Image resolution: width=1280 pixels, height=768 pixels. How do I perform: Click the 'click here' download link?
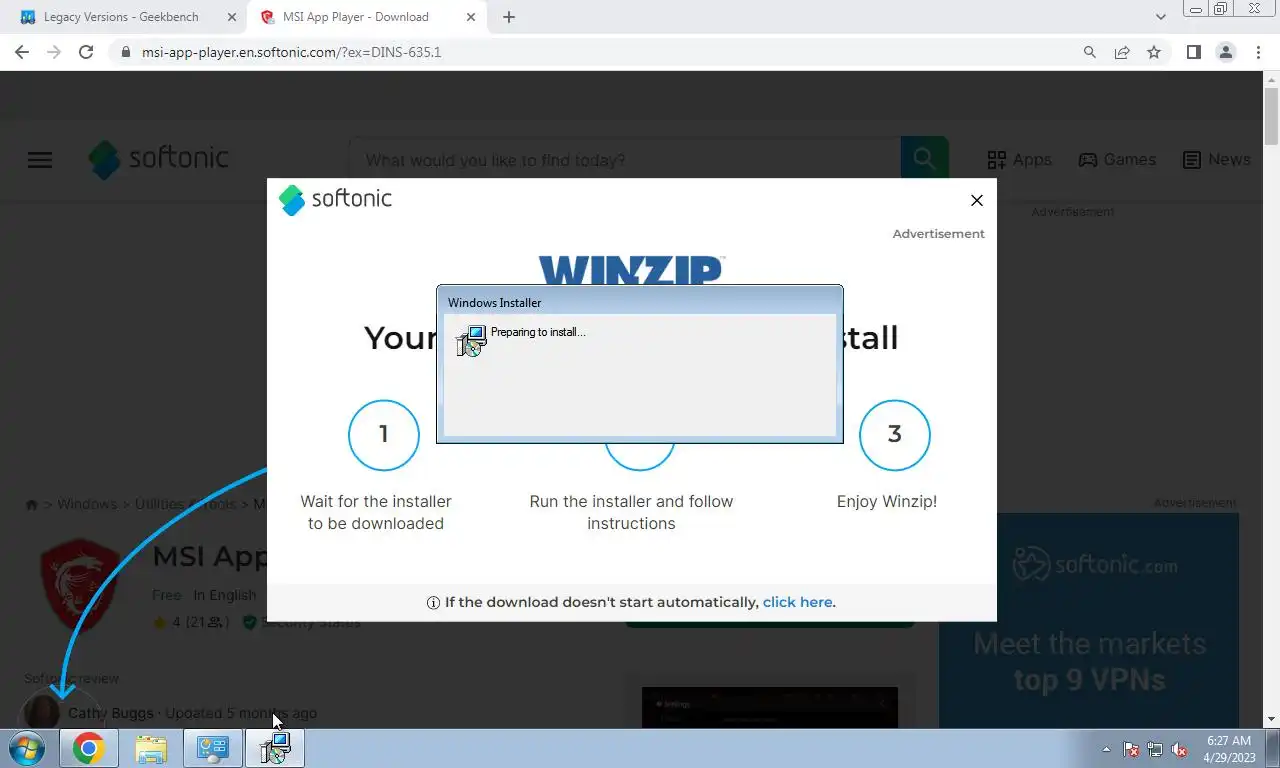(x=797, y=602)
